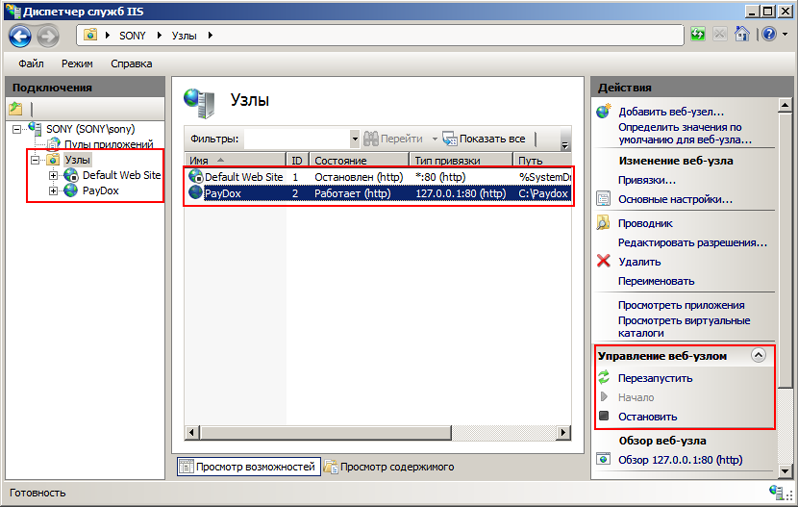Click the Home icon in top toolbar

point(741,35)
